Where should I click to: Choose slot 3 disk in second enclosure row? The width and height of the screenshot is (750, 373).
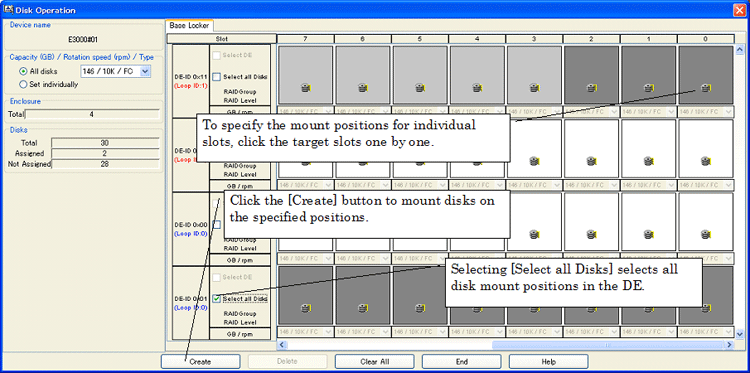534,148
